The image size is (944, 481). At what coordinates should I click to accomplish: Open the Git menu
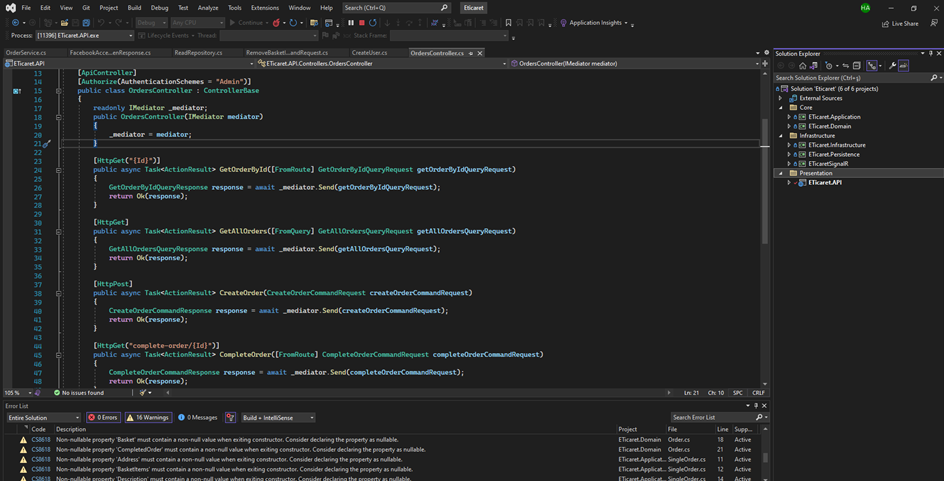click(84, 8)
